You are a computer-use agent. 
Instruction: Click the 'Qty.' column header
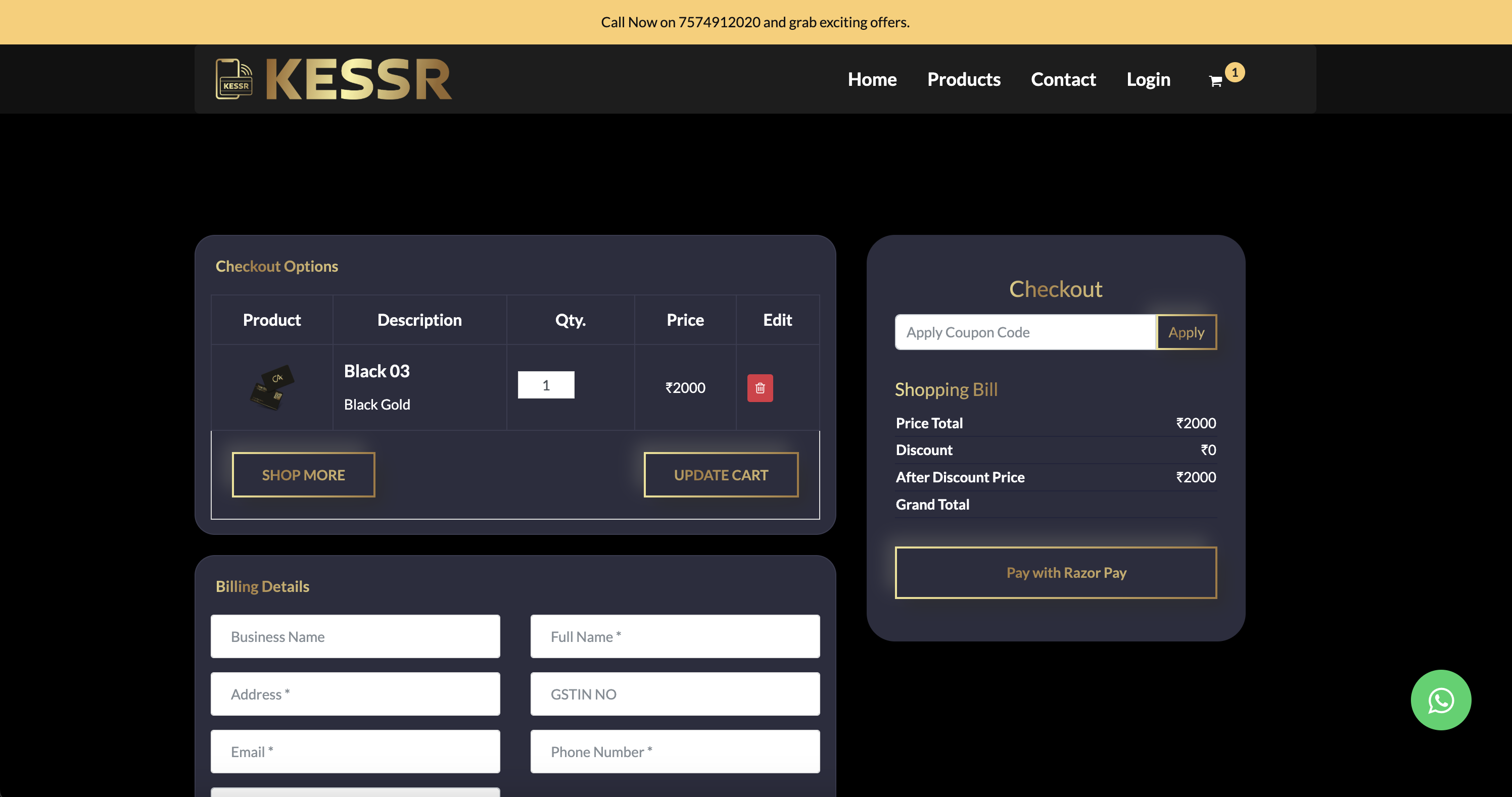(x=570, y=320)
